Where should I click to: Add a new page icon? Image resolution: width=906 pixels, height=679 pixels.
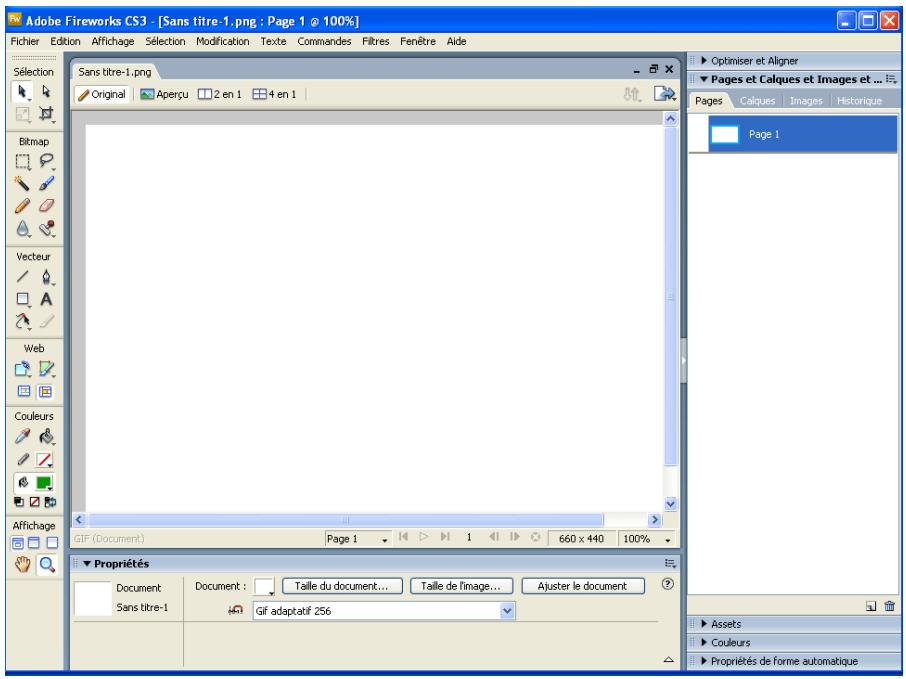[x=871, y=606]
